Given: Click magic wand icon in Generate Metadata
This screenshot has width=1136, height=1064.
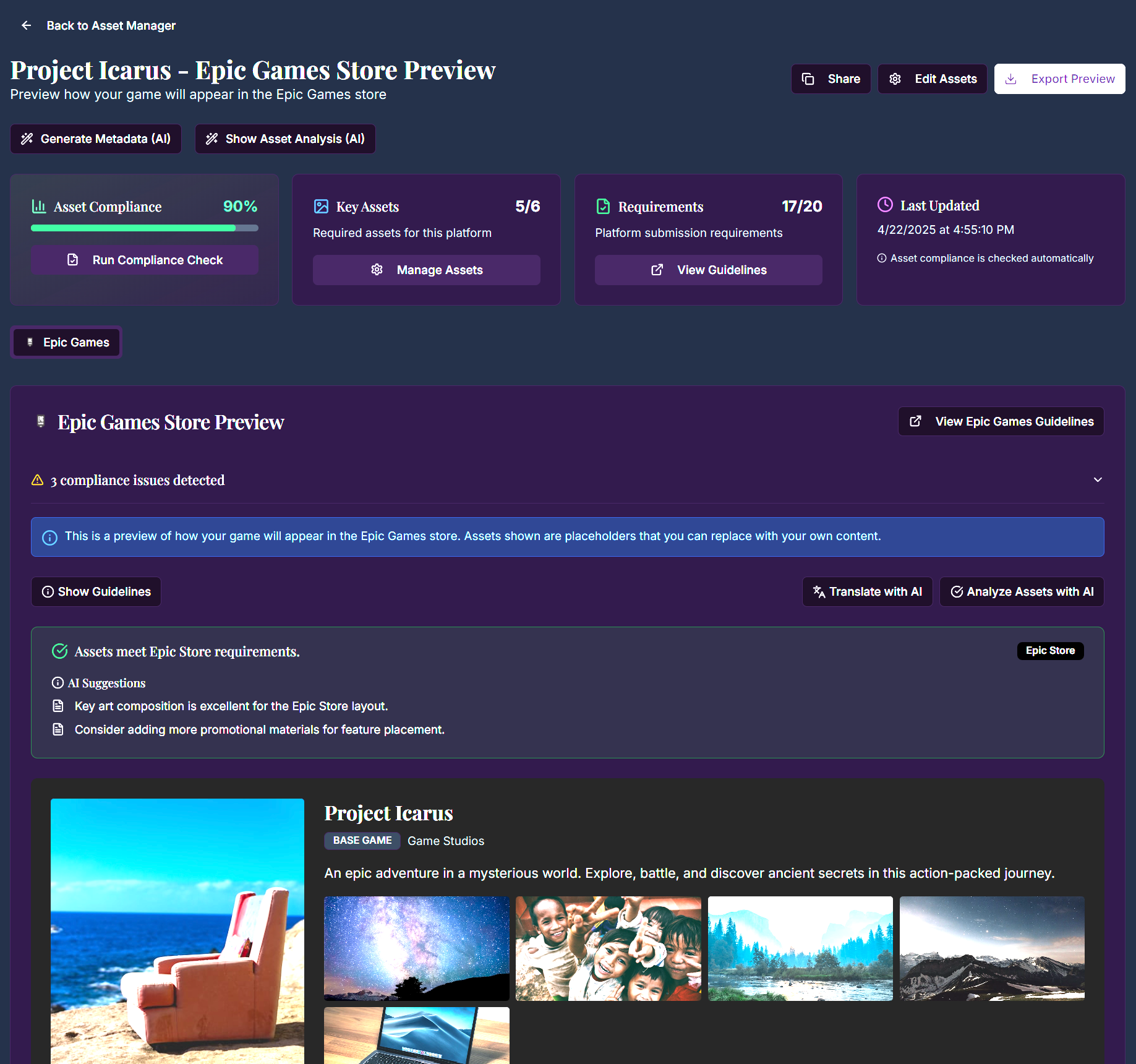Looking at the screenshot, I should 27,139.
